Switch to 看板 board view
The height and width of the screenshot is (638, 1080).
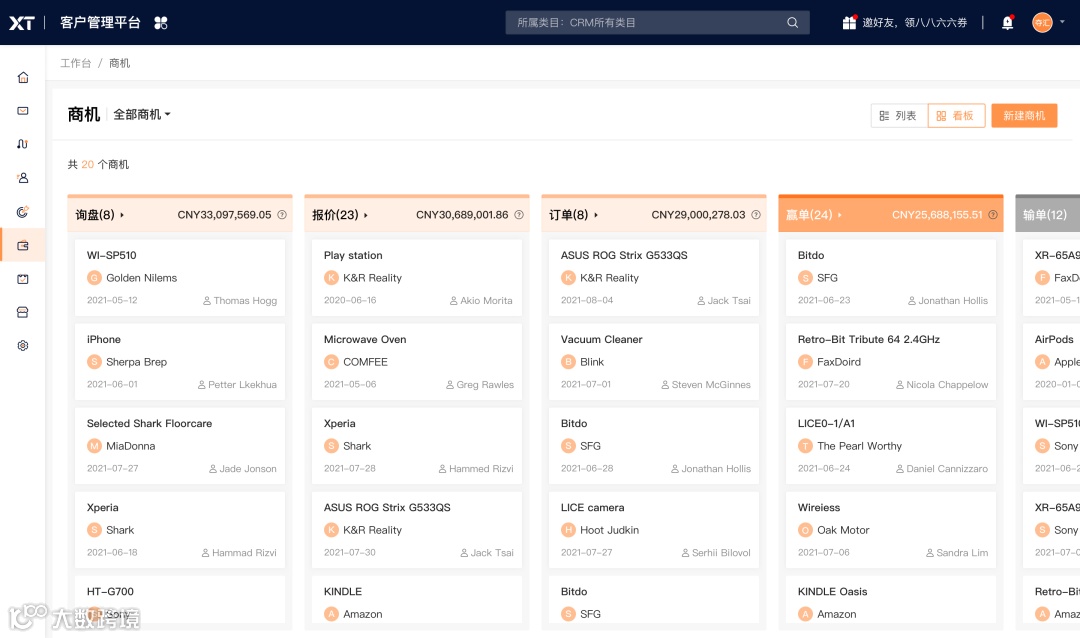tap(956, 116)
